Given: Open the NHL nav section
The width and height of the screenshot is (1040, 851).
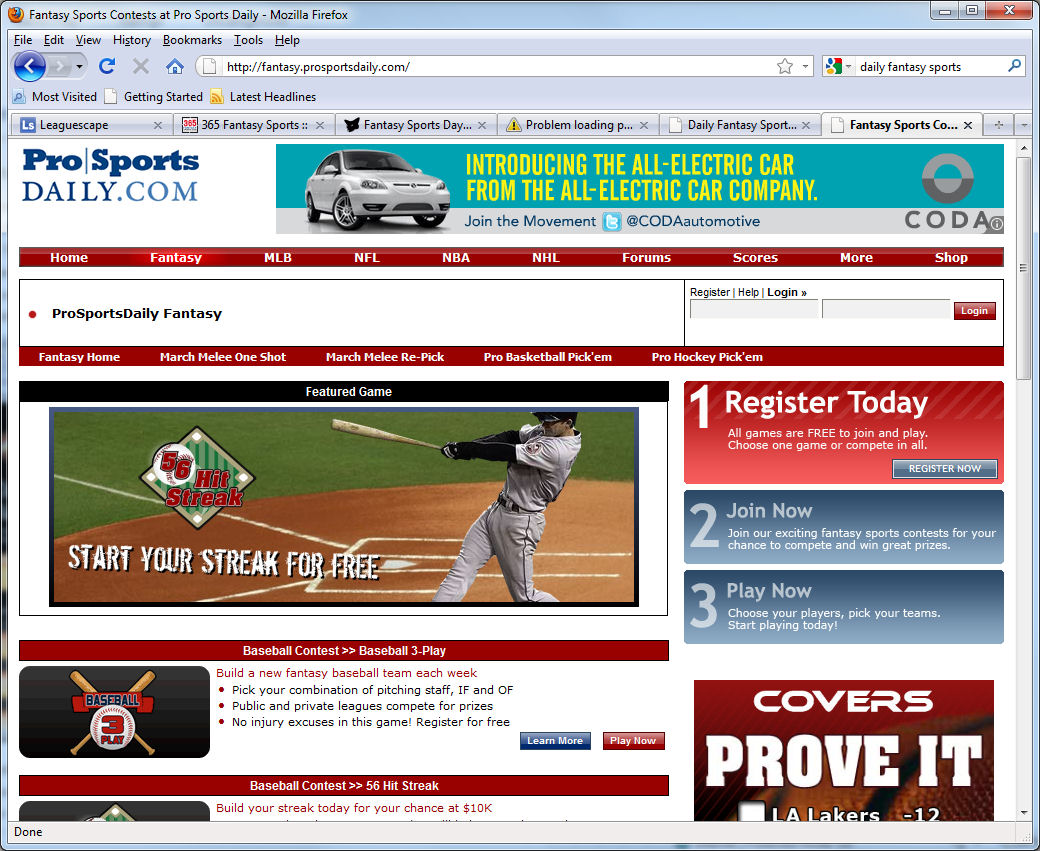Looking at the screenshot, I should coord(546,257).
